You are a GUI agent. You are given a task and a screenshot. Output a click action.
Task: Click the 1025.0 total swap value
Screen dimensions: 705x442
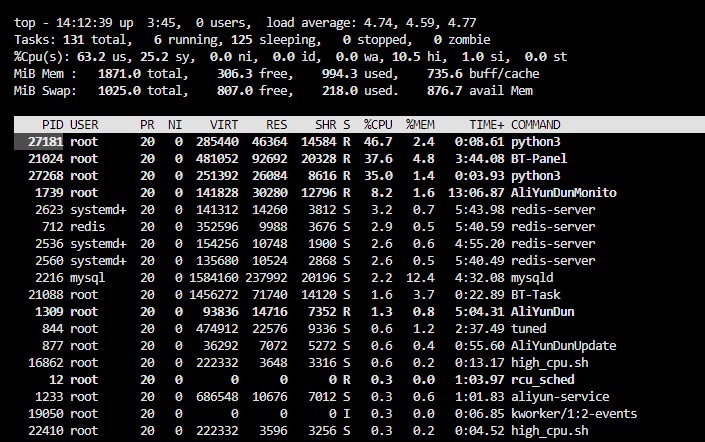(x=119, y=91)
